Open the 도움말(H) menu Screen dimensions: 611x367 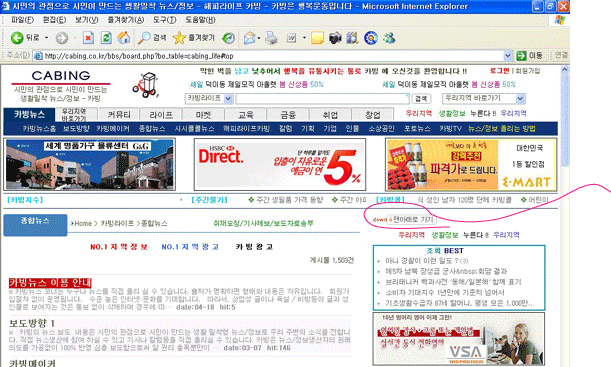pyautogui.click(x=200, y=19)
